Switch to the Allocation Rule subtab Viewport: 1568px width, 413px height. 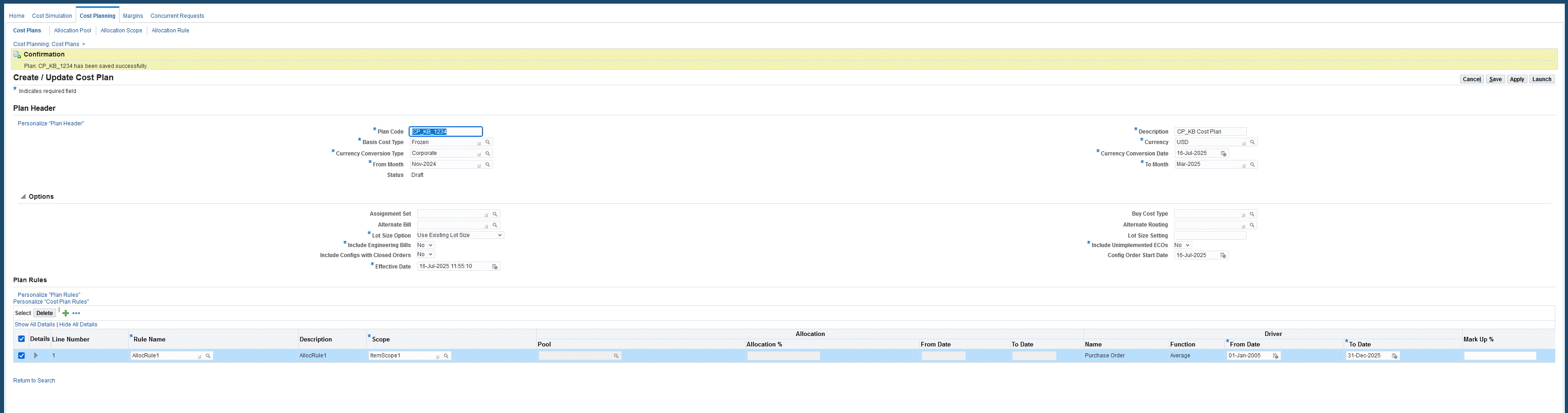coord(171,31)
